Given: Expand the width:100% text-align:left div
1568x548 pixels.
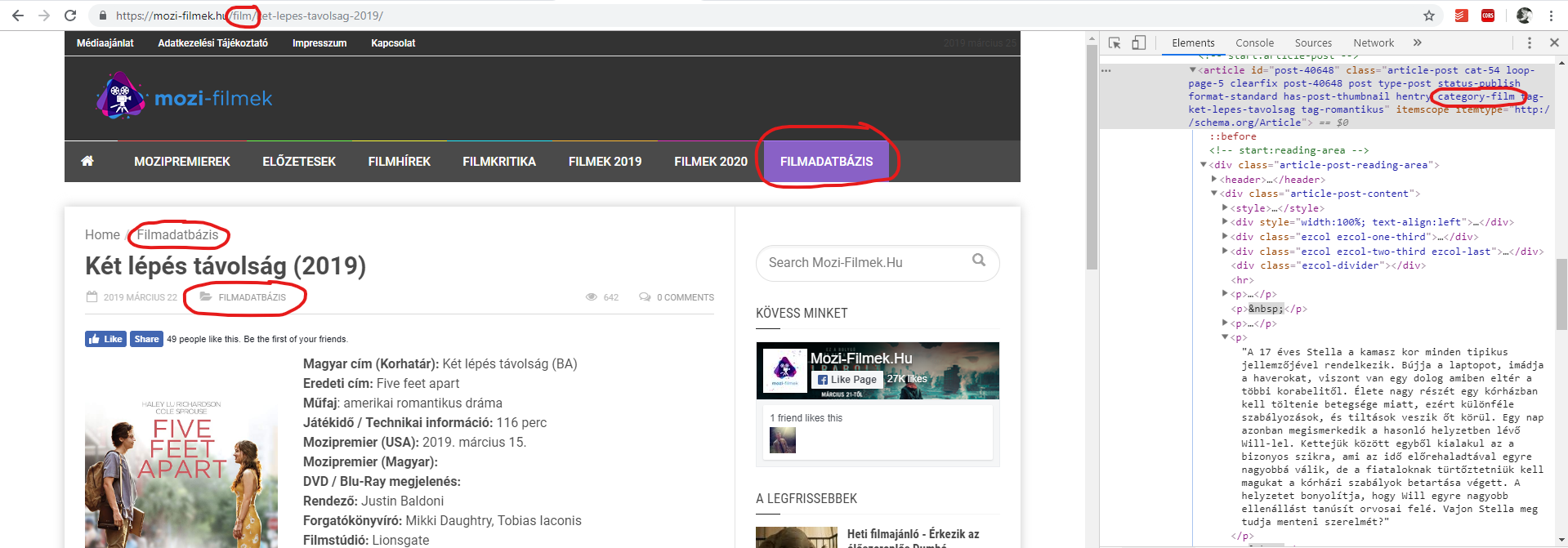Looking at the screenshot, I should (1225, 222).
